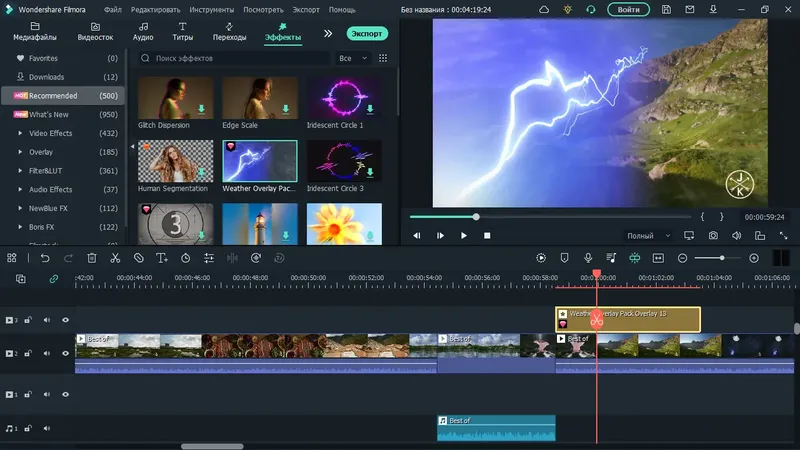
Task: Show more tabs with double chevron
Action: click(328, 33)
